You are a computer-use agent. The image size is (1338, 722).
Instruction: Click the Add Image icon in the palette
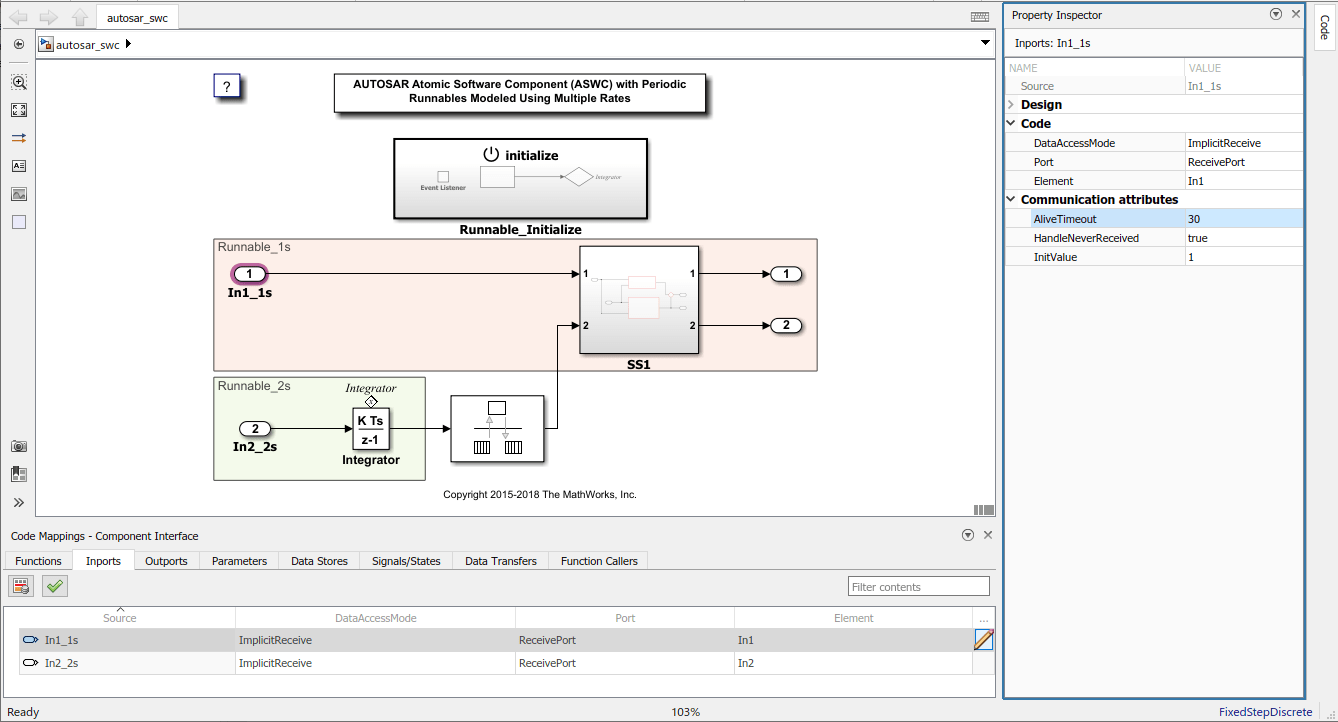point(18,194)
